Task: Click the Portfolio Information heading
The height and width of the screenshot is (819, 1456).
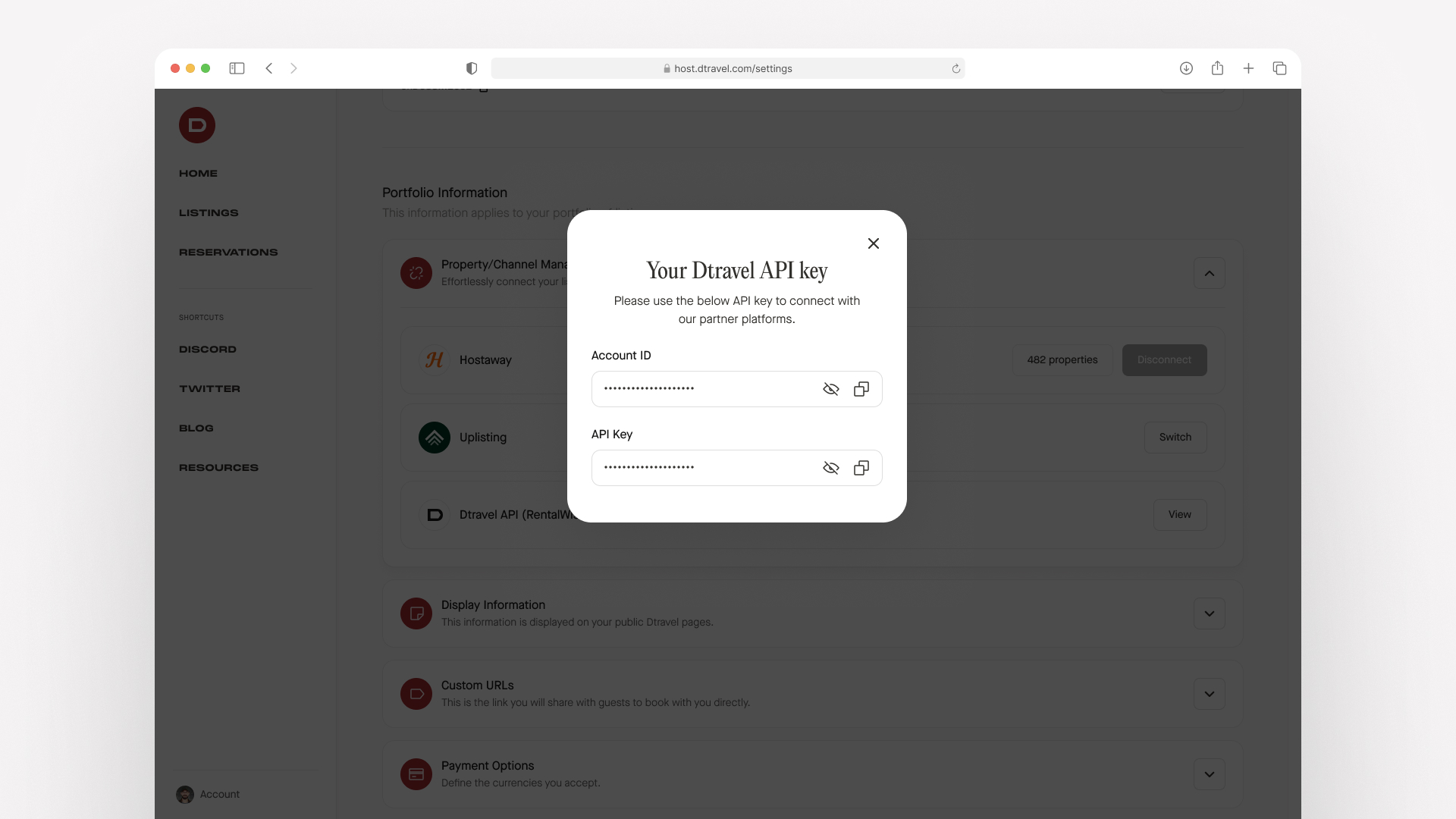Action: 444,193
